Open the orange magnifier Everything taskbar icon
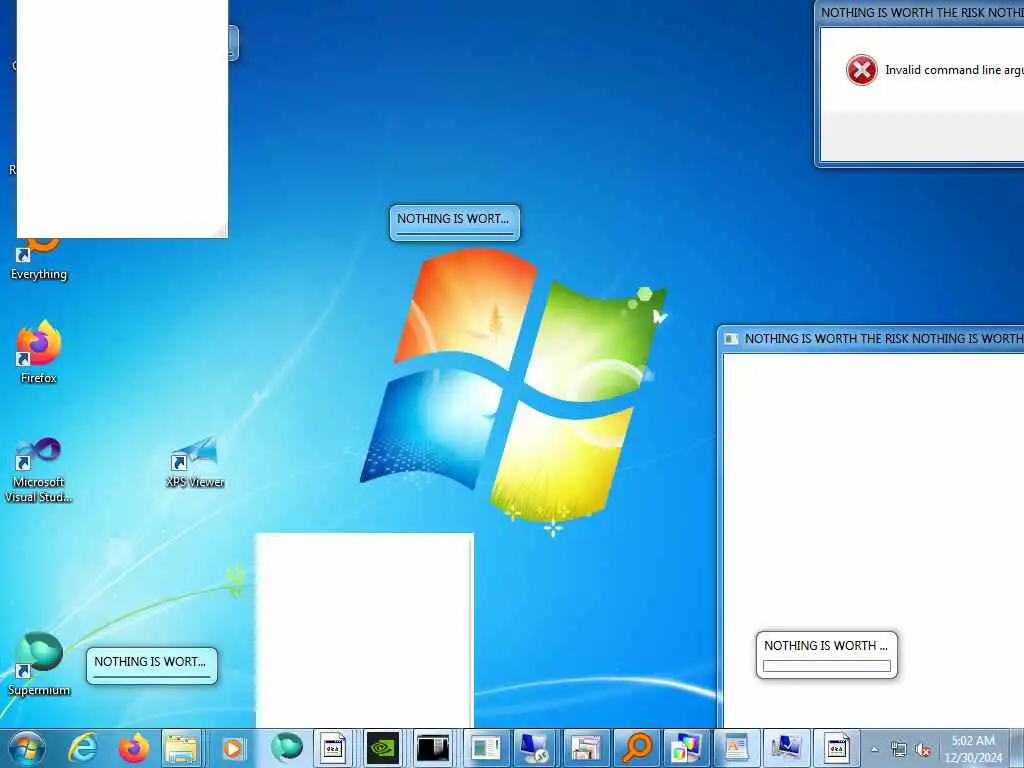 [x=636, y=748]
